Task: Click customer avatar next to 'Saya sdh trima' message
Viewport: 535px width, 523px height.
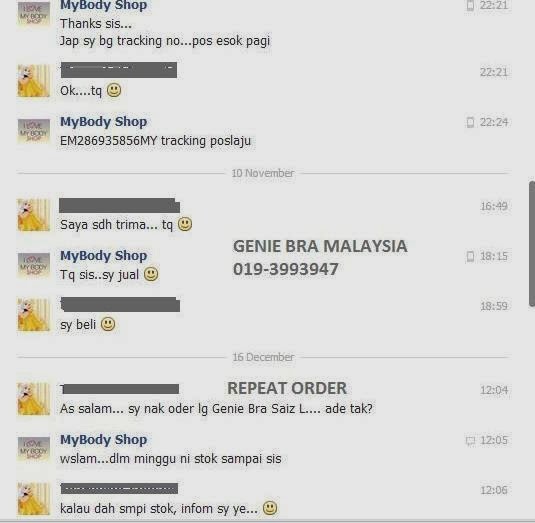Action: click(34, 215)
